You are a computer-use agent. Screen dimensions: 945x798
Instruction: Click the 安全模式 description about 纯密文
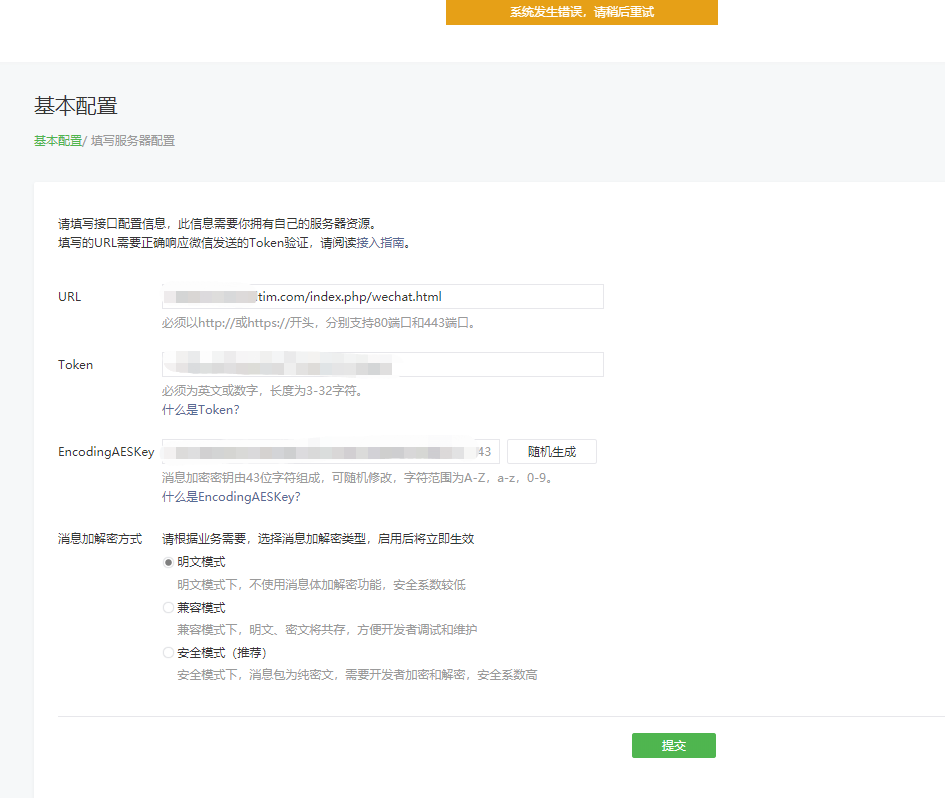pyautogui.click(x=357, y=675)
